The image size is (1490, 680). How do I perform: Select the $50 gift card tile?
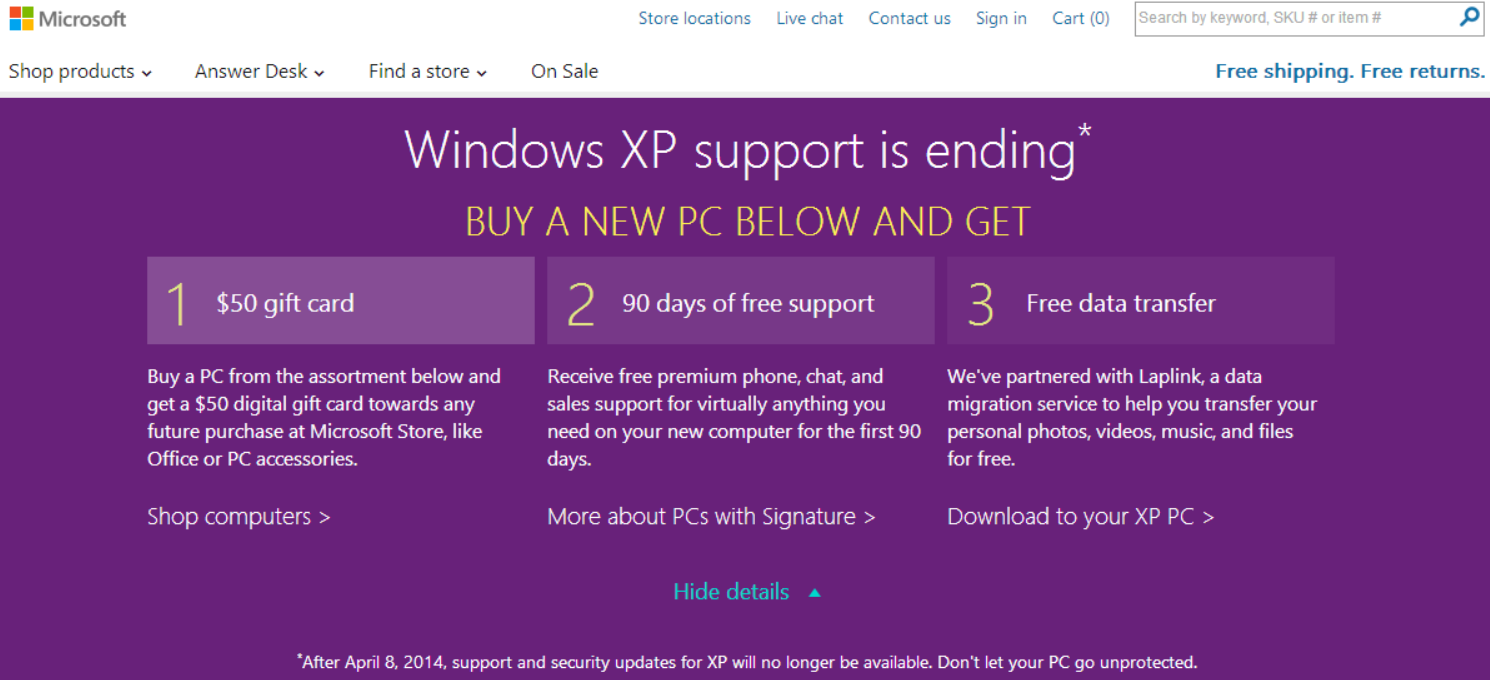point(341,301)
